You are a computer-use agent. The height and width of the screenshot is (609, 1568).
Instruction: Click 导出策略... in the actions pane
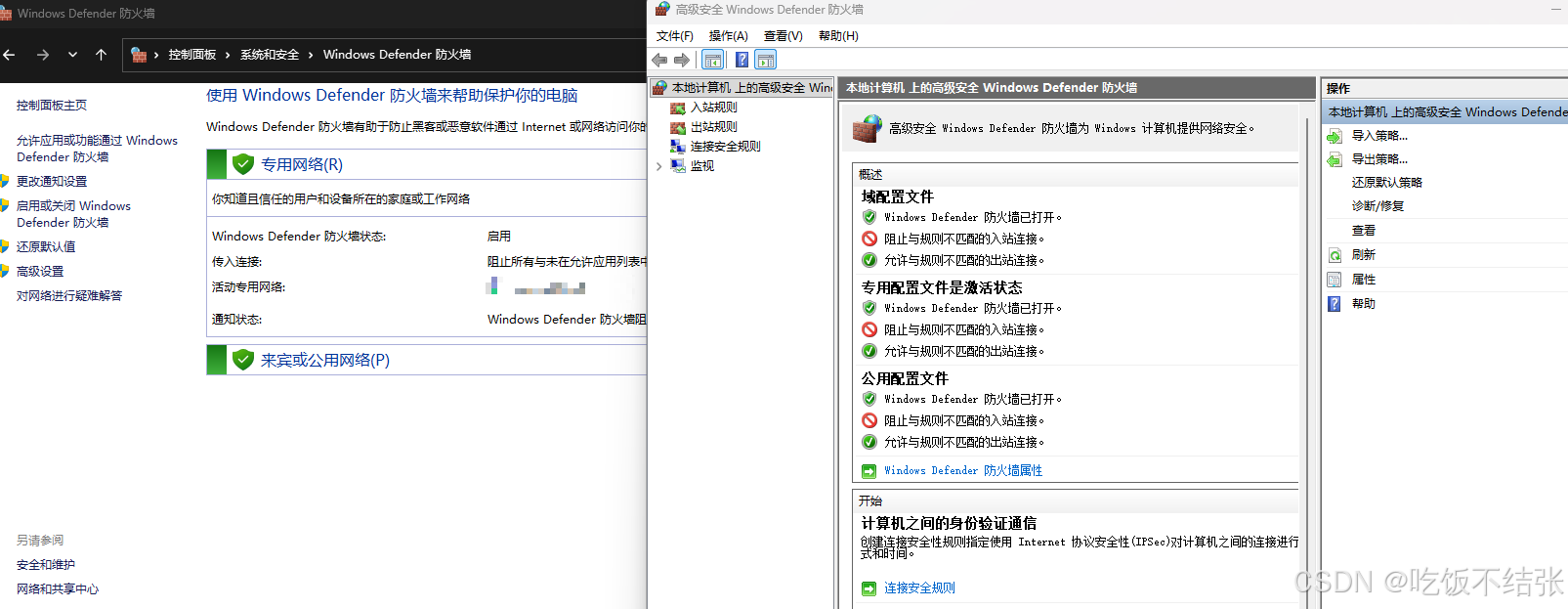(x=1379, y=159)
